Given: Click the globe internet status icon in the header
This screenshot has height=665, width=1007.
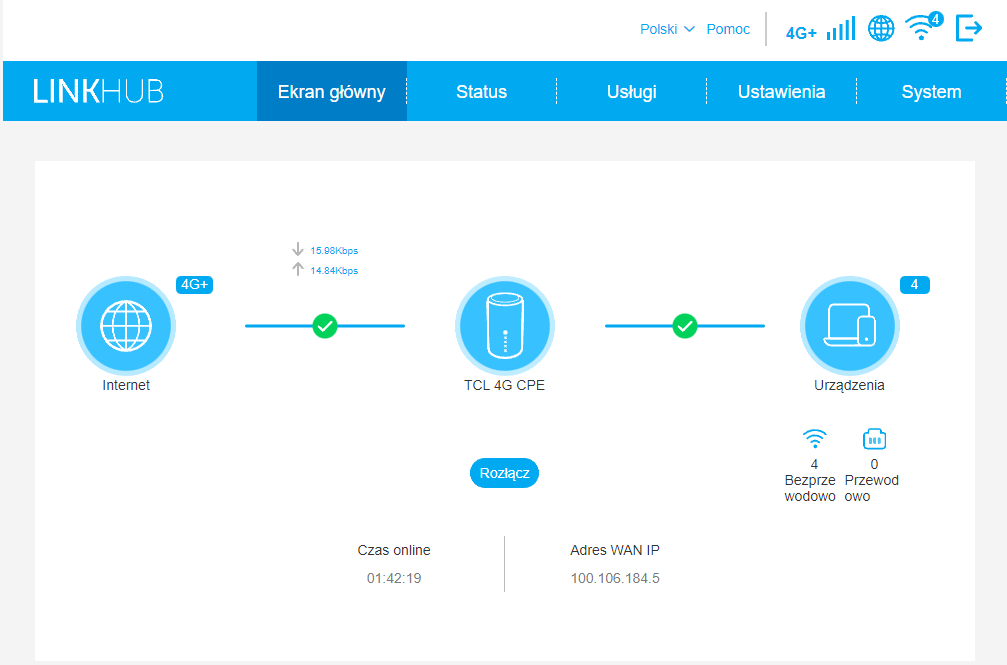Looking at the screenshot, I should [x=881, y=28].
